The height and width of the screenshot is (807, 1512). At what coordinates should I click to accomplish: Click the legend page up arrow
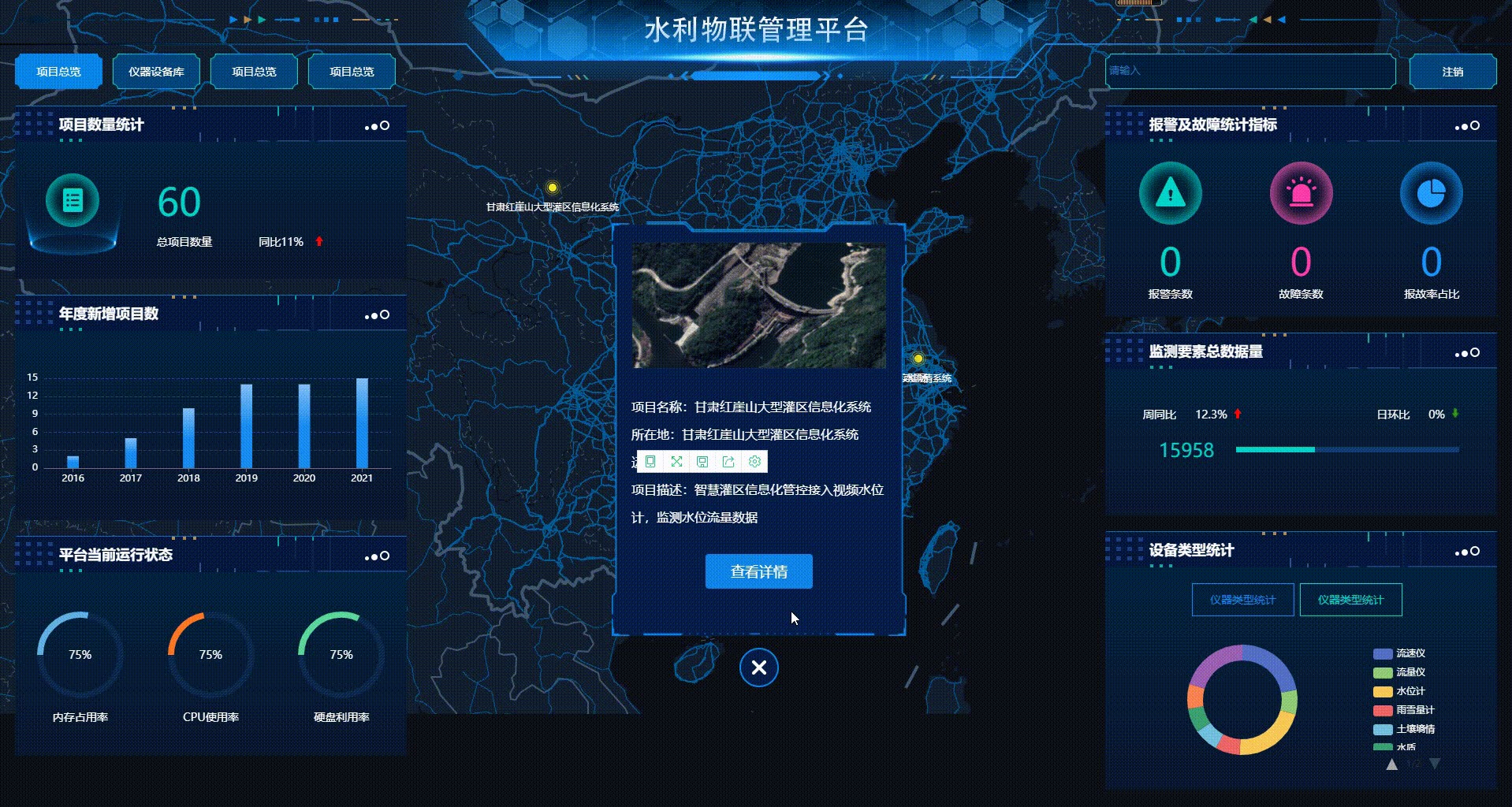[x=1392, y=764]
